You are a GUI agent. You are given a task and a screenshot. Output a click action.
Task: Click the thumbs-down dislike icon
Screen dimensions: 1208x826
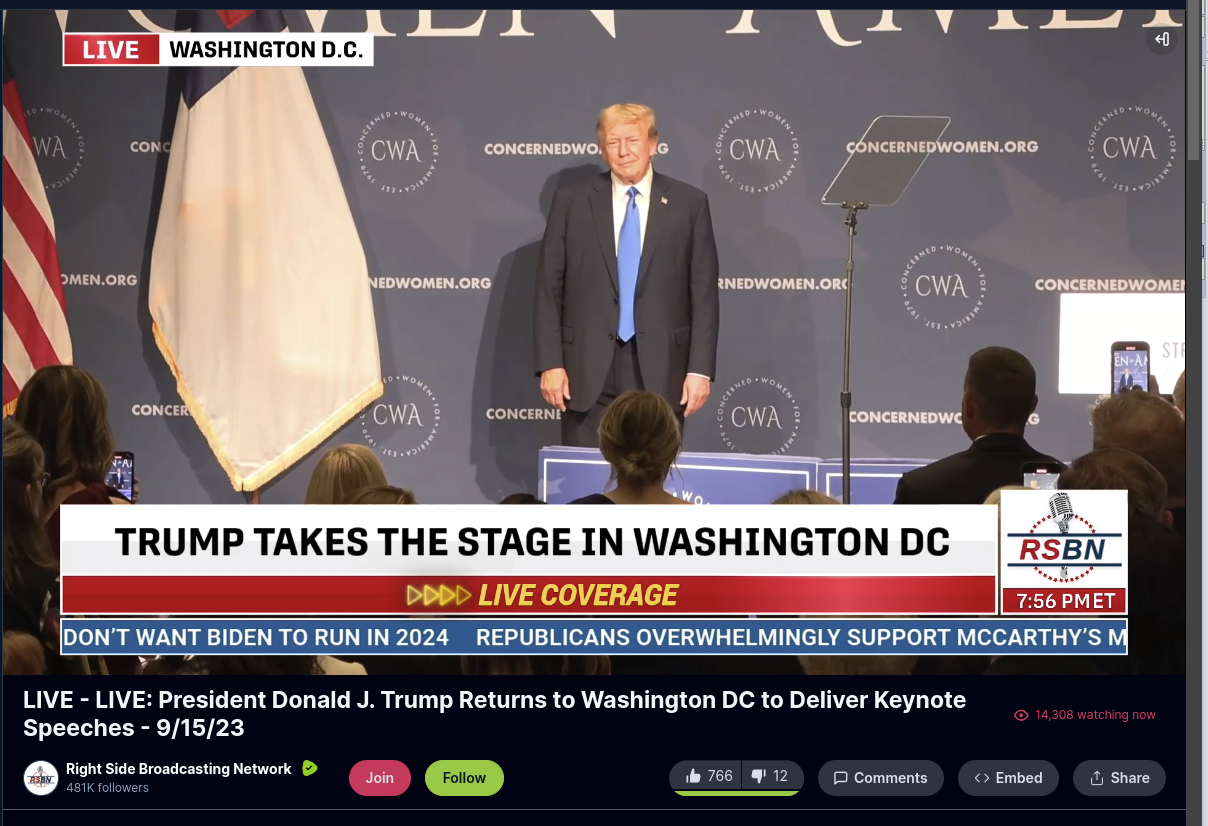(x=759, y=776)
